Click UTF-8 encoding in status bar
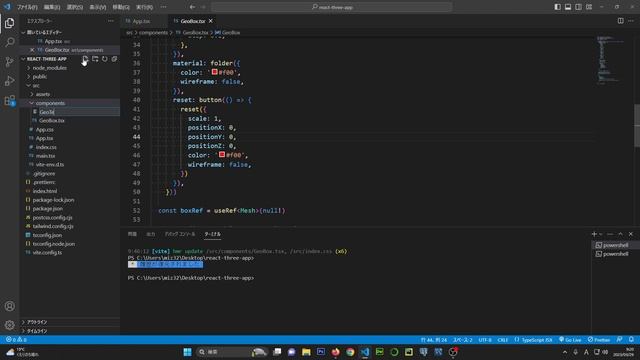Image resolution: width=640 pixels, height=360 pixels. [x=485, y=340]
